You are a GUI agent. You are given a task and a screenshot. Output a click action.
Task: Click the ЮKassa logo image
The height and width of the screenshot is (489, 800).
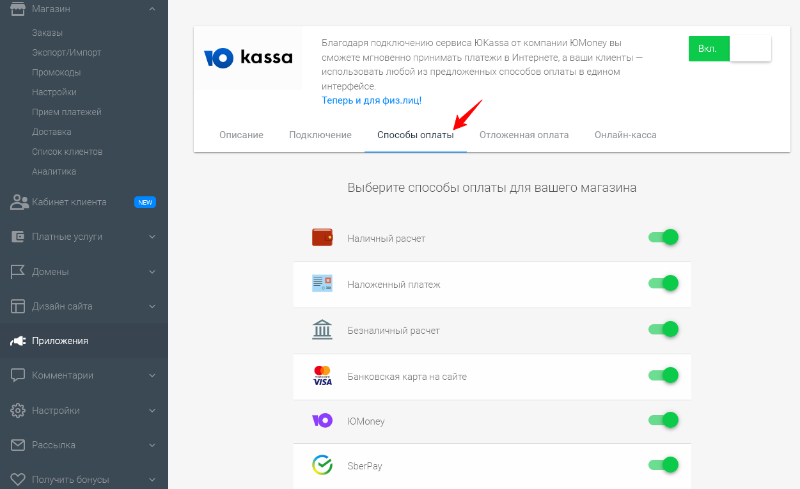(248, 58)
